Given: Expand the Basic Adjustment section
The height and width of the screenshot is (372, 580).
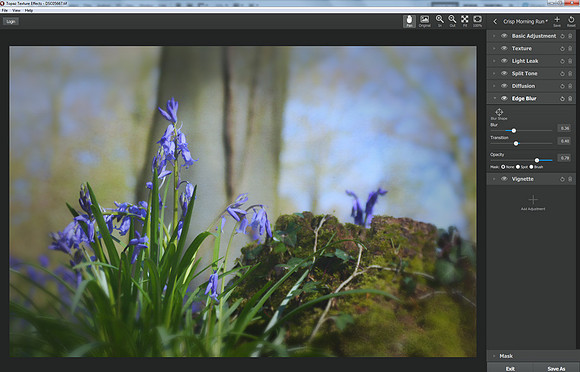Looking at the screenshot, I should click(x=495, y=36).
